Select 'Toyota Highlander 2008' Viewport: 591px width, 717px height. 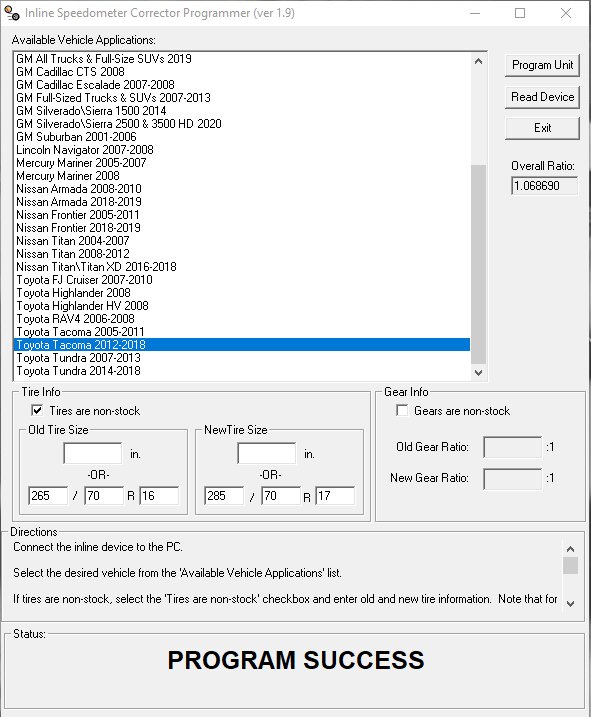tap(242, 293)
